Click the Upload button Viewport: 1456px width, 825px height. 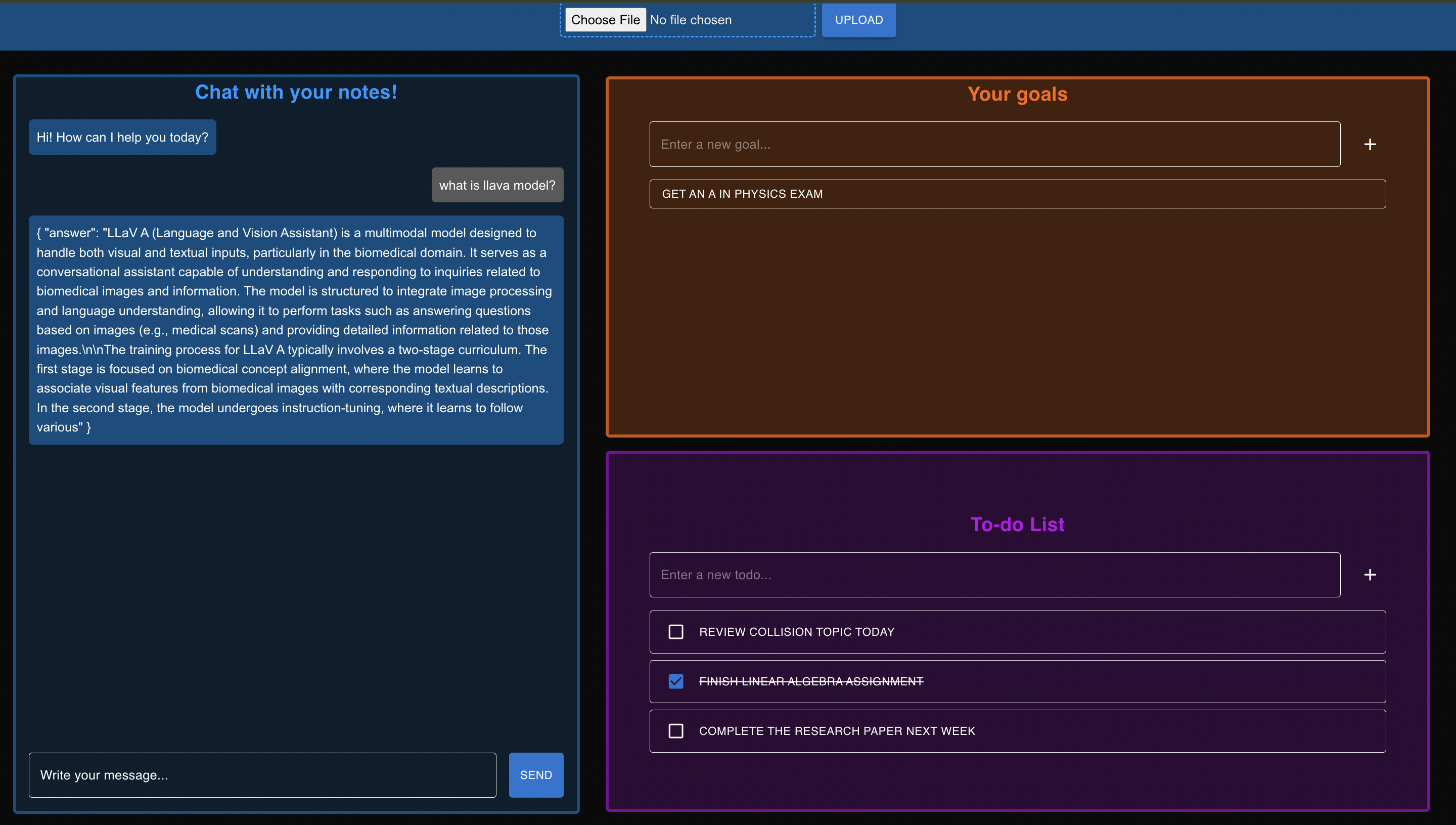[x=858, y=20]
